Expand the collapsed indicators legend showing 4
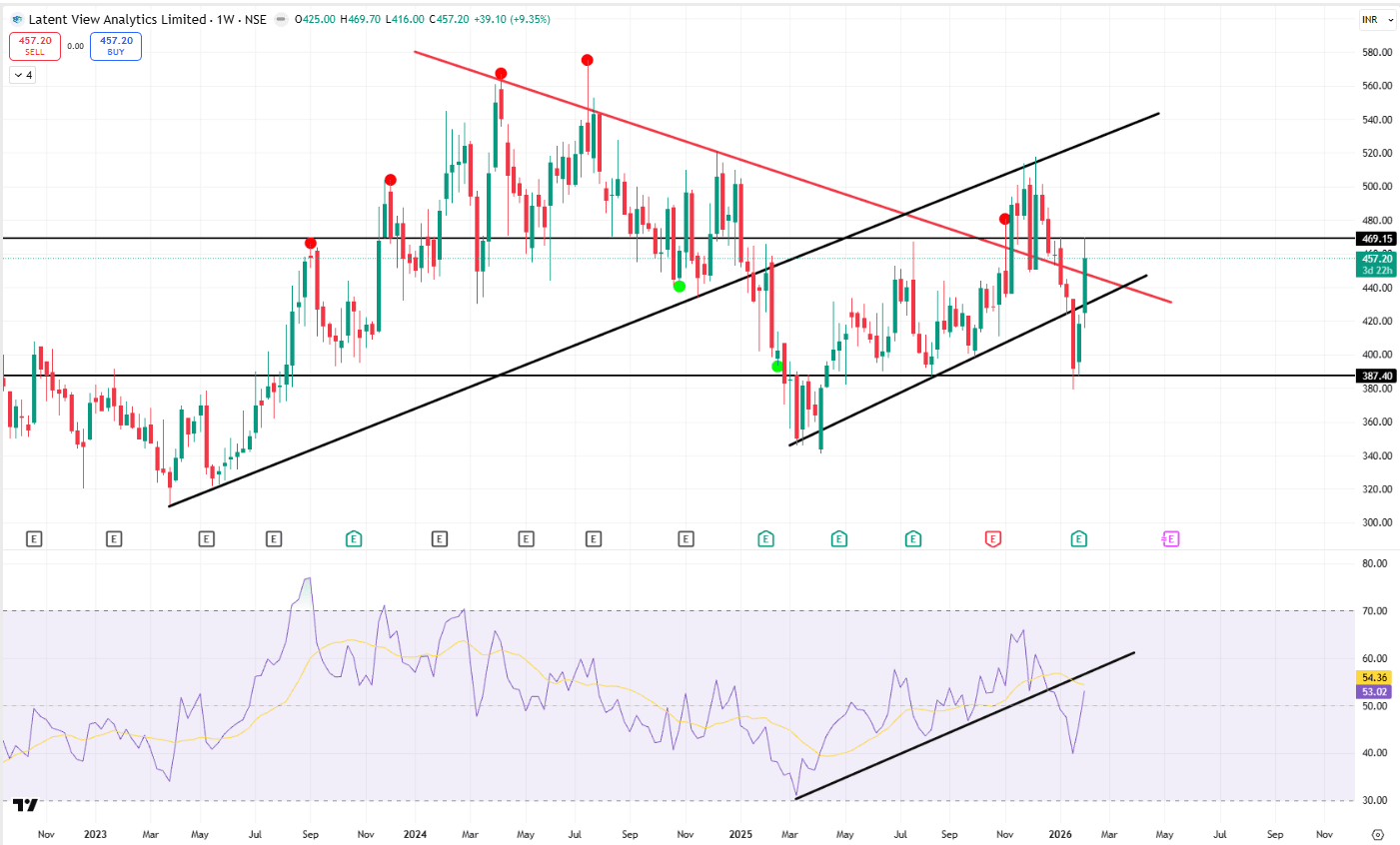Viewport: 1400px width, 845px height. coord(22,75)
